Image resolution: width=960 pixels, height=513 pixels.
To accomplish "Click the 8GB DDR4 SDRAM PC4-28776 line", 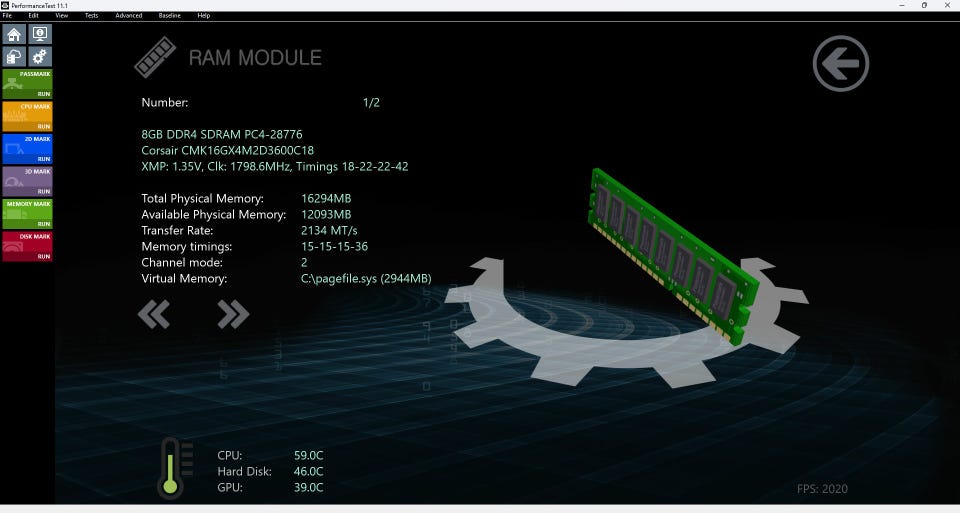I will point(222,134).
